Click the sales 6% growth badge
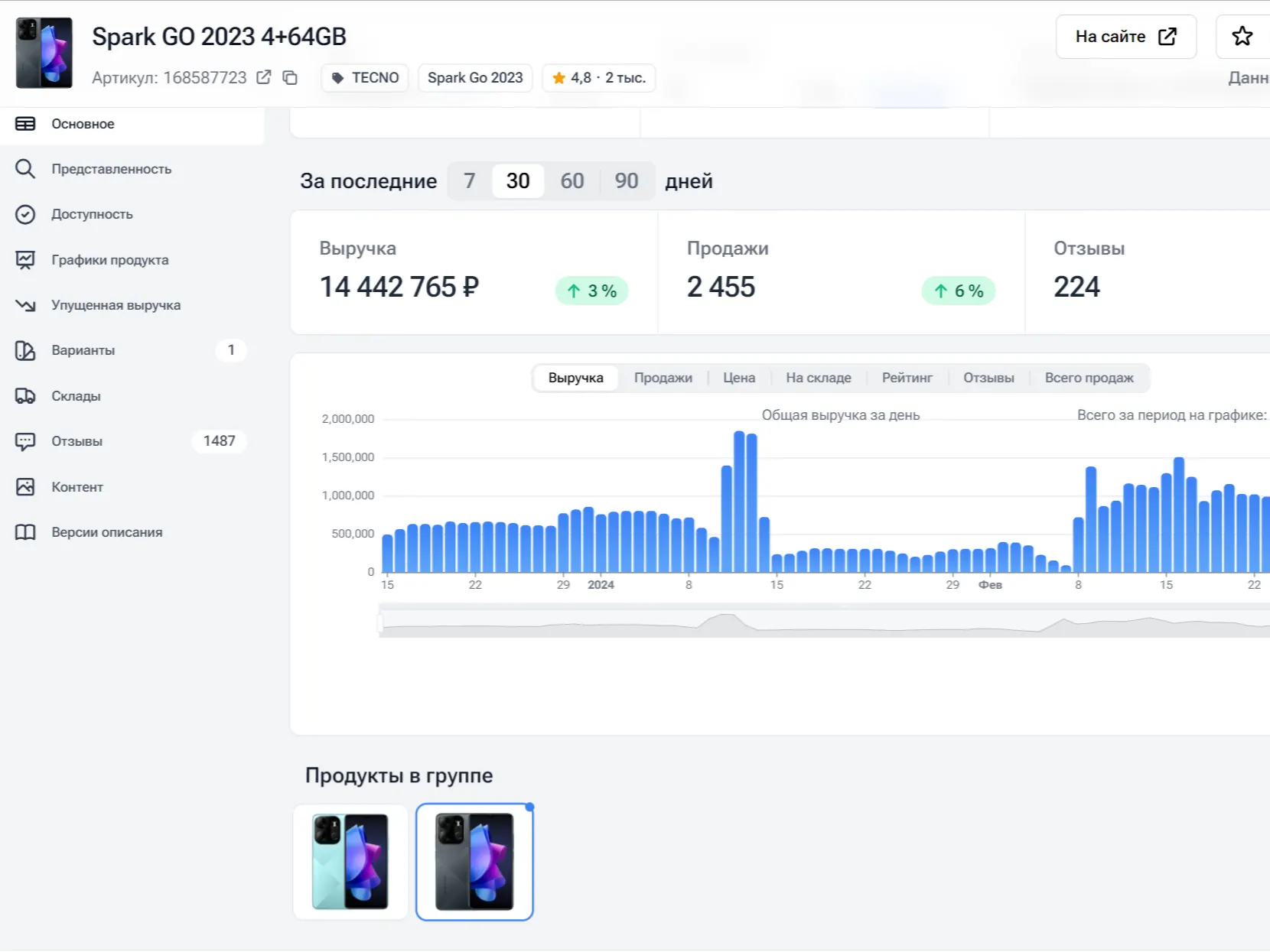1270x952 pixels. point(959,291)
